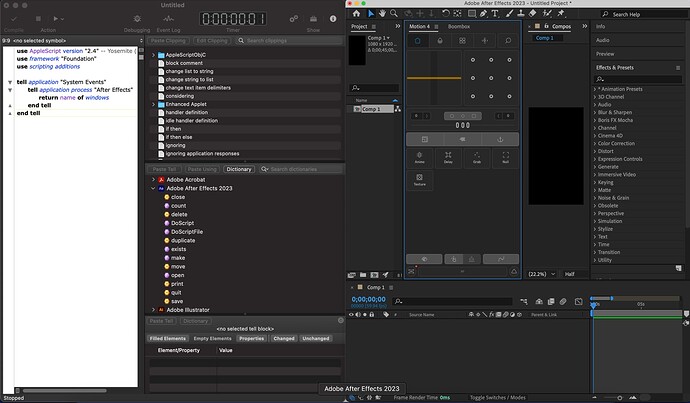Open the Info panel

(601, 26)
